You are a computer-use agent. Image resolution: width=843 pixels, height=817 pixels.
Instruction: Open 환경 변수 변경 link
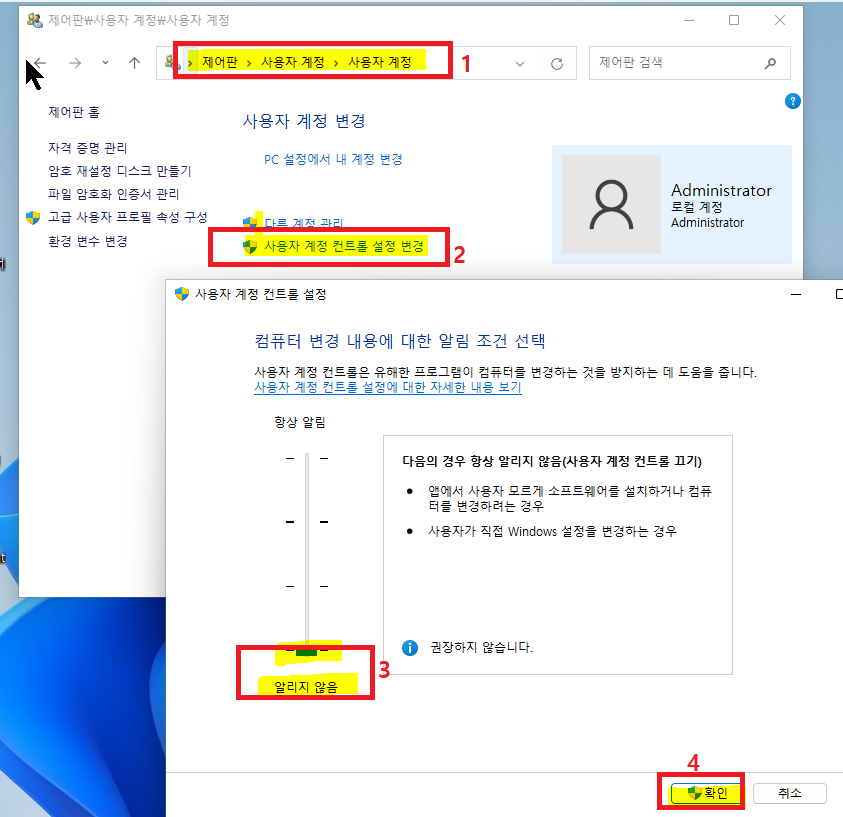click(88, 241)
